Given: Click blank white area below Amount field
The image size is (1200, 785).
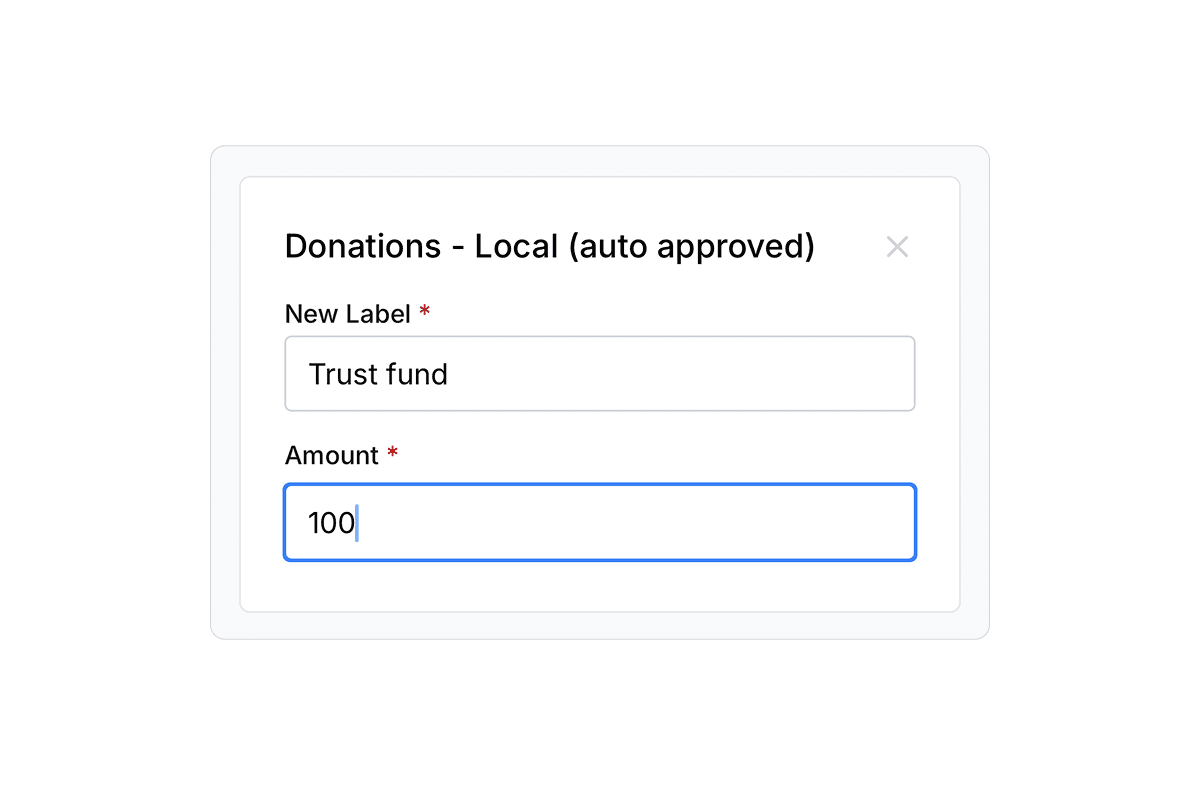Looking at the screenshot, I should click(600, 586).
